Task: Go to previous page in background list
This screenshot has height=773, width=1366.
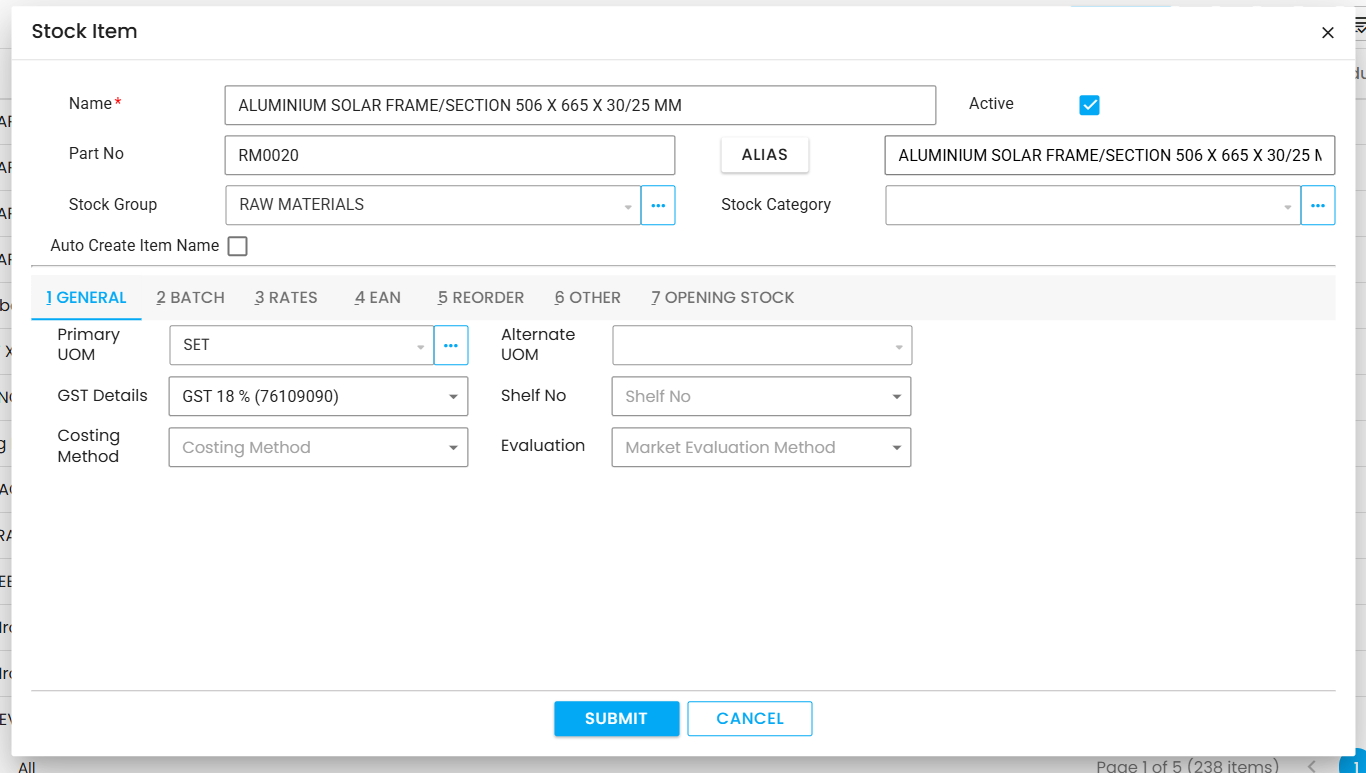Action: 1311,767
